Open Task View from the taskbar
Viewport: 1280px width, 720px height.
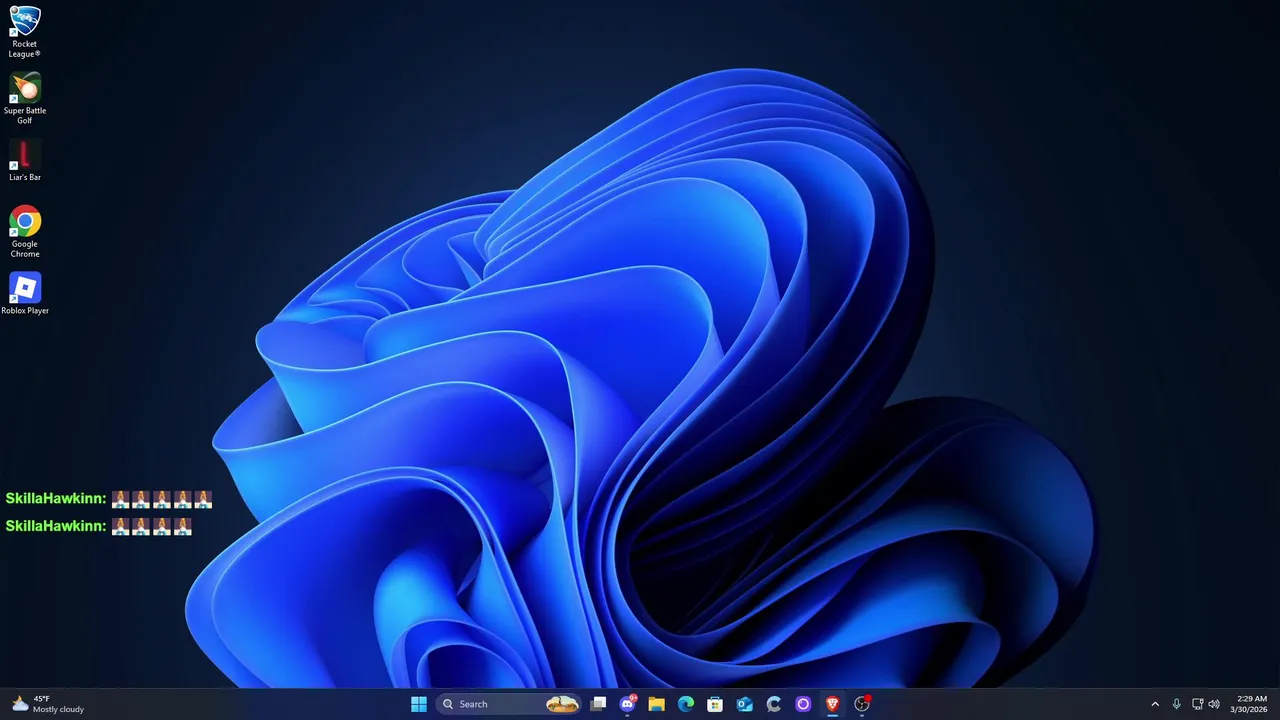(598, 704)
